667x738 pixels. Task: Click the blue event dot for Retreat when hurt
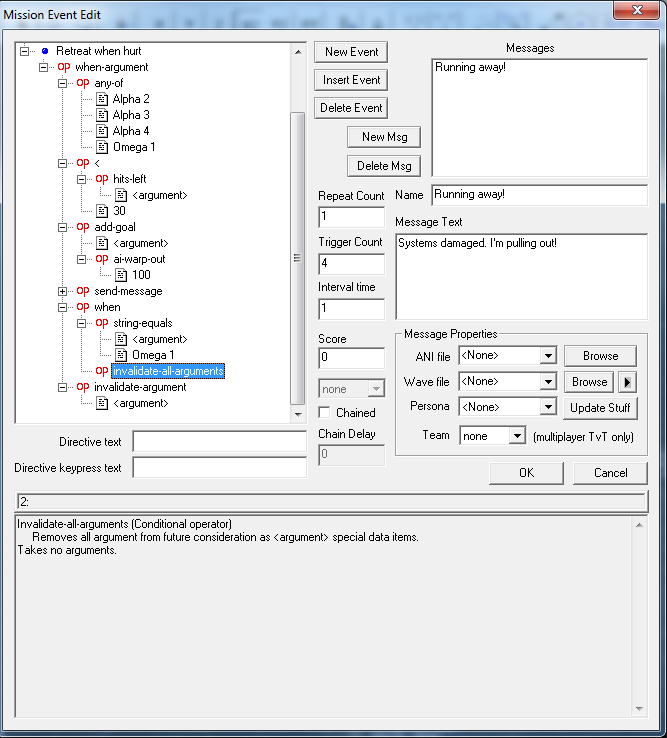click(x=45, y=51)
